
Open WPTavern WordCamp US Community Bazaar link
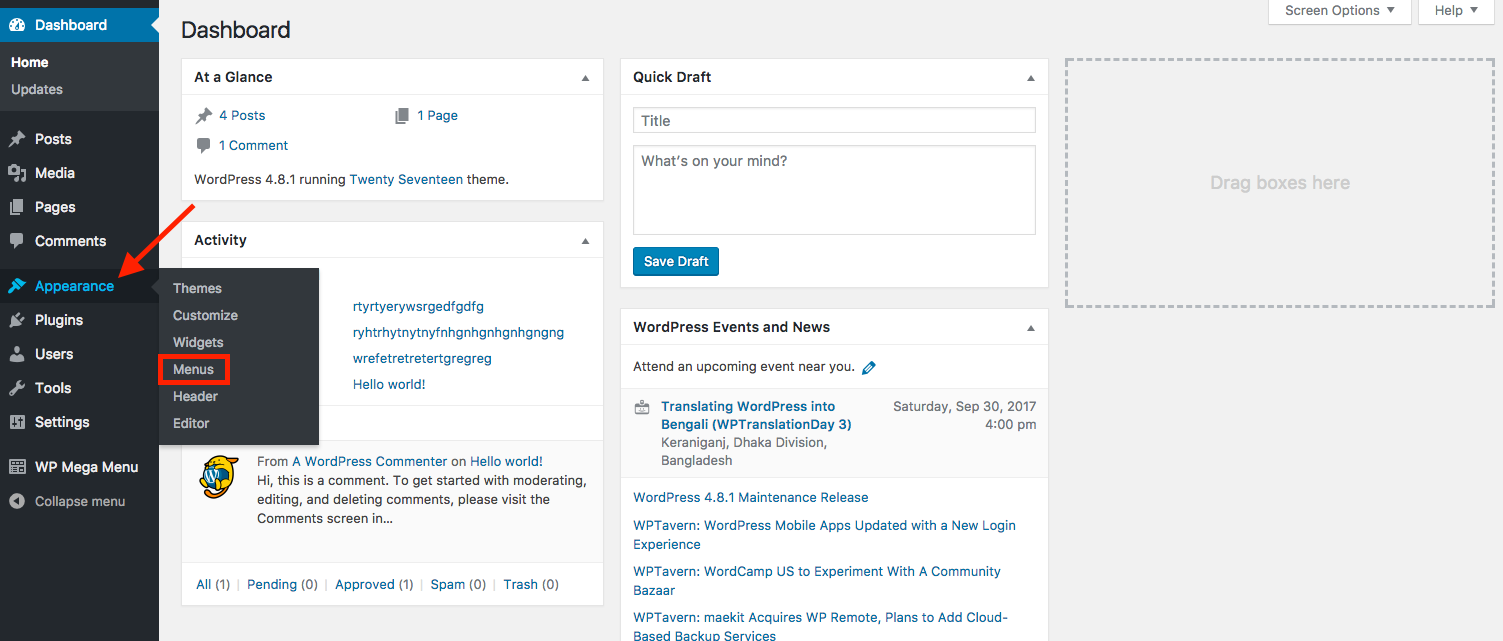pos(817,581)
